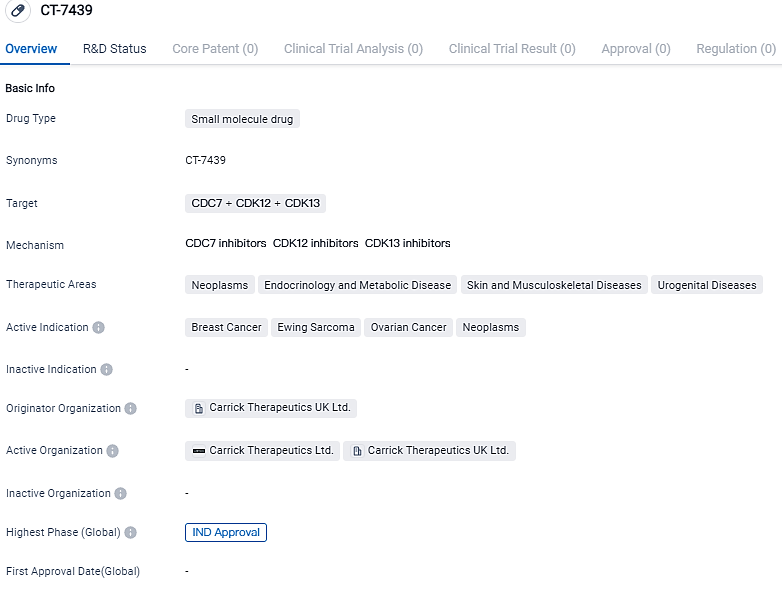The height and width of the screenshot is (596, 782).
Task: Click the CDC7 inhibitors mechanism link
Action: 226,243
